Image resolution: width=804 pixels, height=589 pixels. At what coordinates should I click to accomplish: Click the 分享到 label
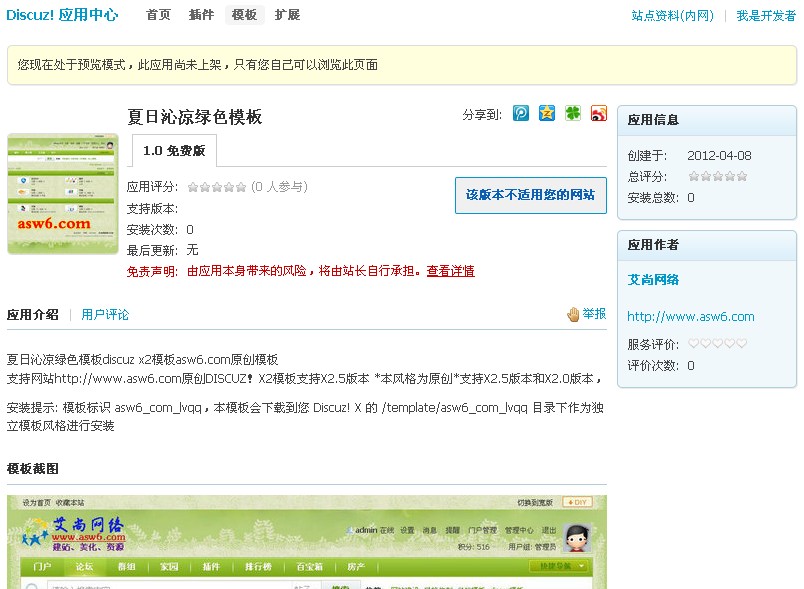[482, 115]
